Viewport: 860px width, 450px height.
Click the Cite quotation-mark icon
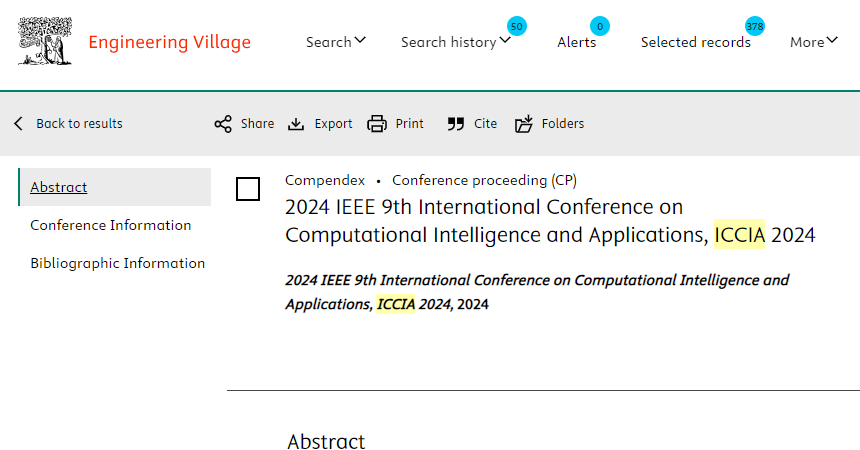(x=455, y=124)
